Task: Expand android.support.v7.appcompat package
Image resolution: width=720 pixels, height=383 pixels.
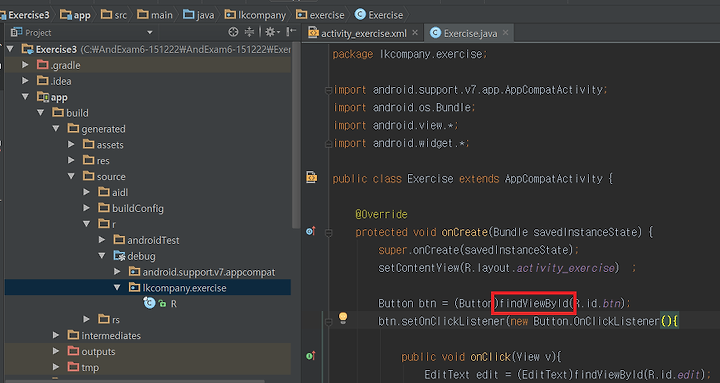Action: click(117, 272)
